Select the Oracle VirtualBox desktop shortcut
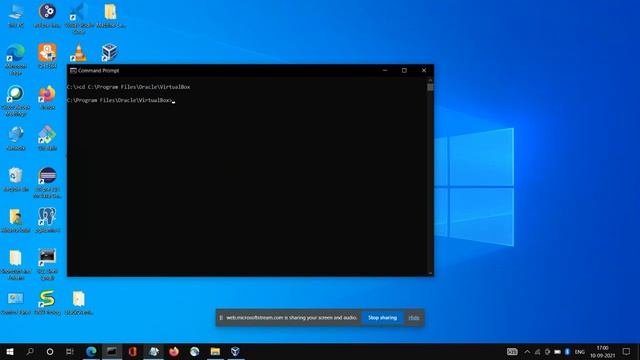Image resolution: width=640 pixels, height=360 pixels. coord(109,53)
